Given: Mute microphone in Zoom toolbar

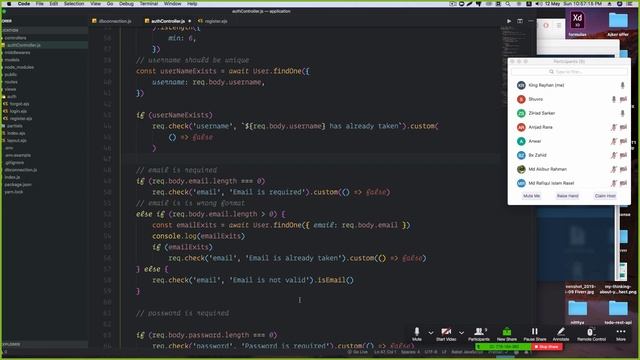Looking at the screenshot, I should coord(417,333).
